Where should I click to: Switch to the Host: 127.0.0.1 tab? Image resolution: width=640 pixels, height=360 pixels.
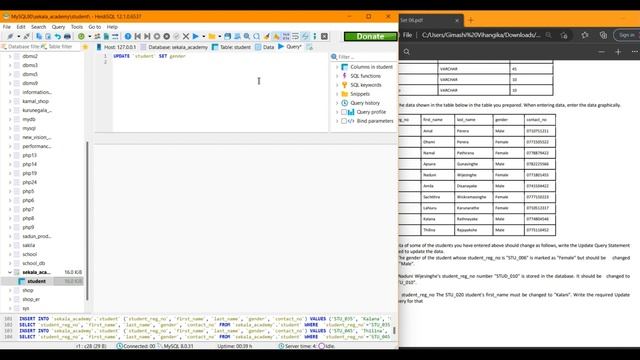point(116,47)
